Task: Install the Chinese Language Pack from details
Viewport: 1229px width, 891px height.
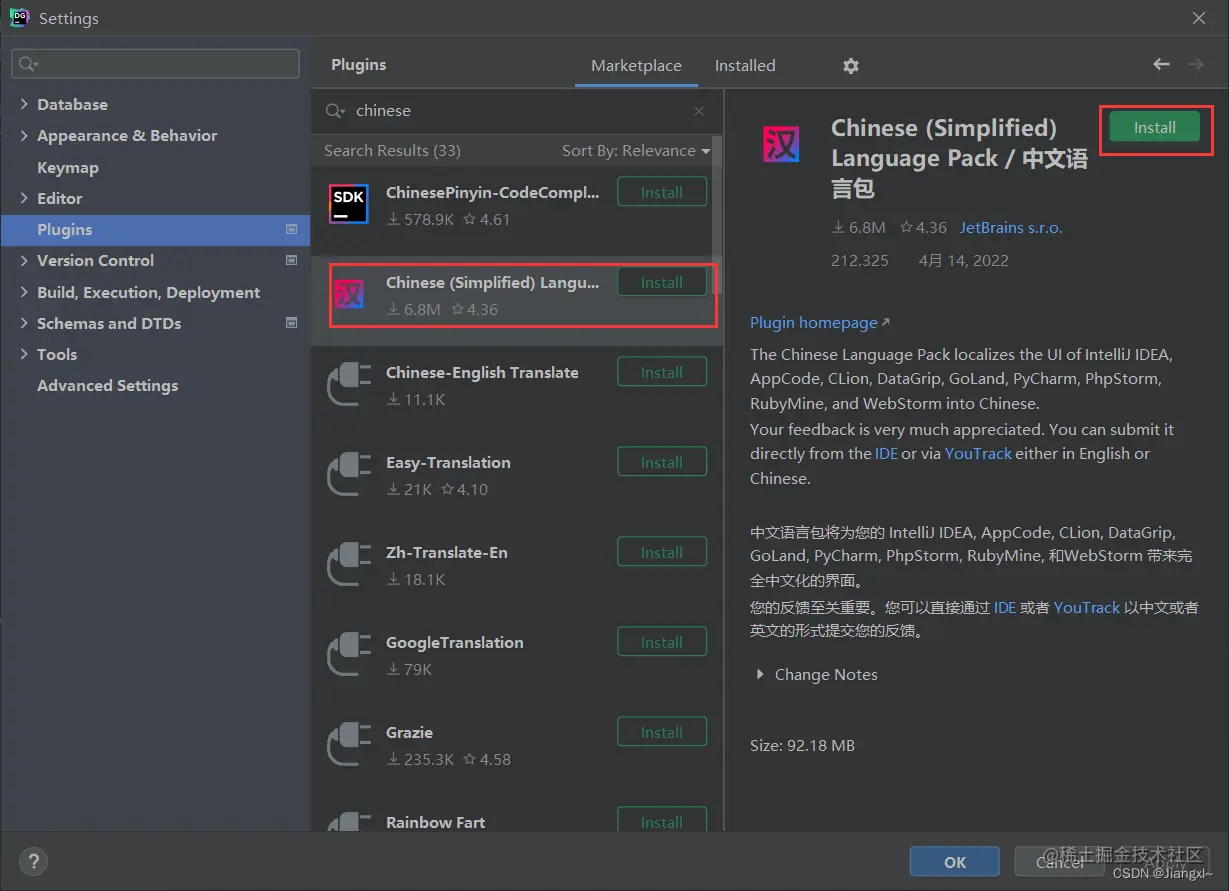Action: (1154, 128)
